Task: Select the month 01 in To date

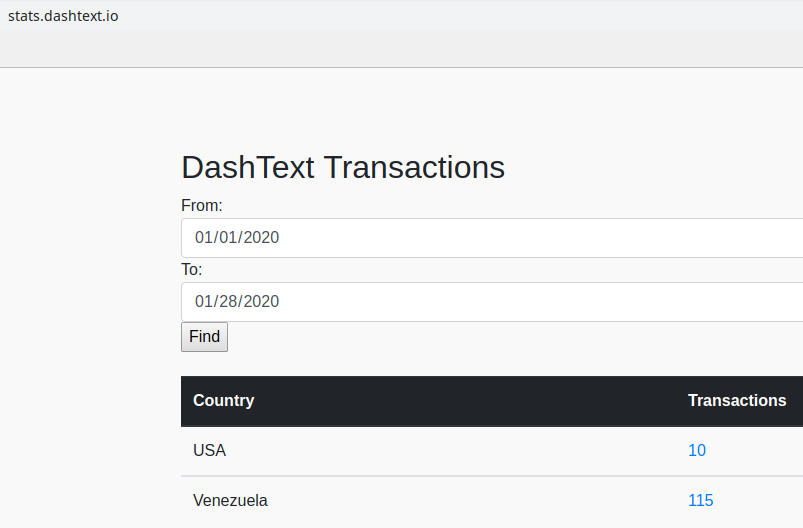Action: 204,302
